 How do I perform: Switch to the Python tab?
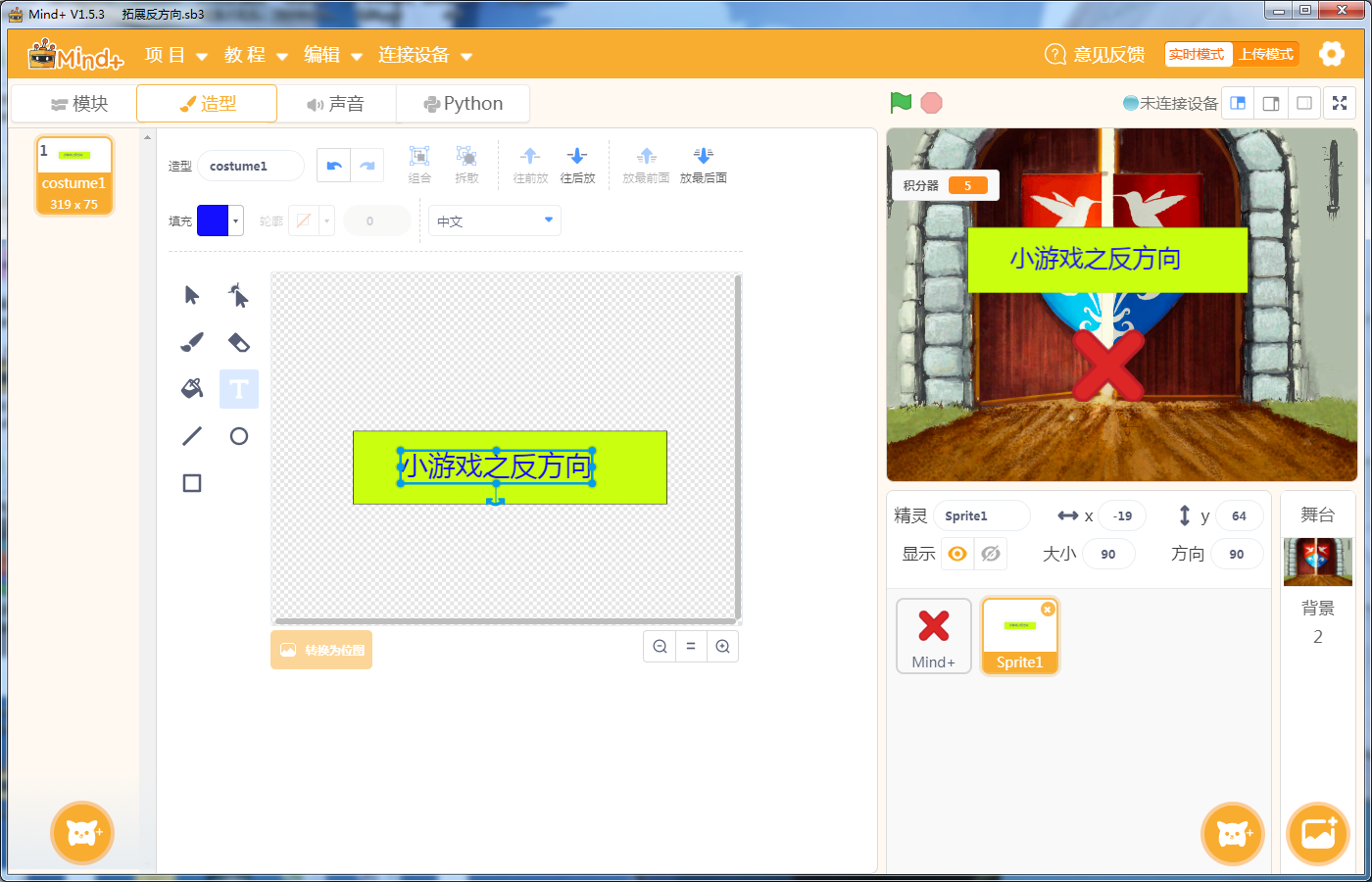point(463,103)
